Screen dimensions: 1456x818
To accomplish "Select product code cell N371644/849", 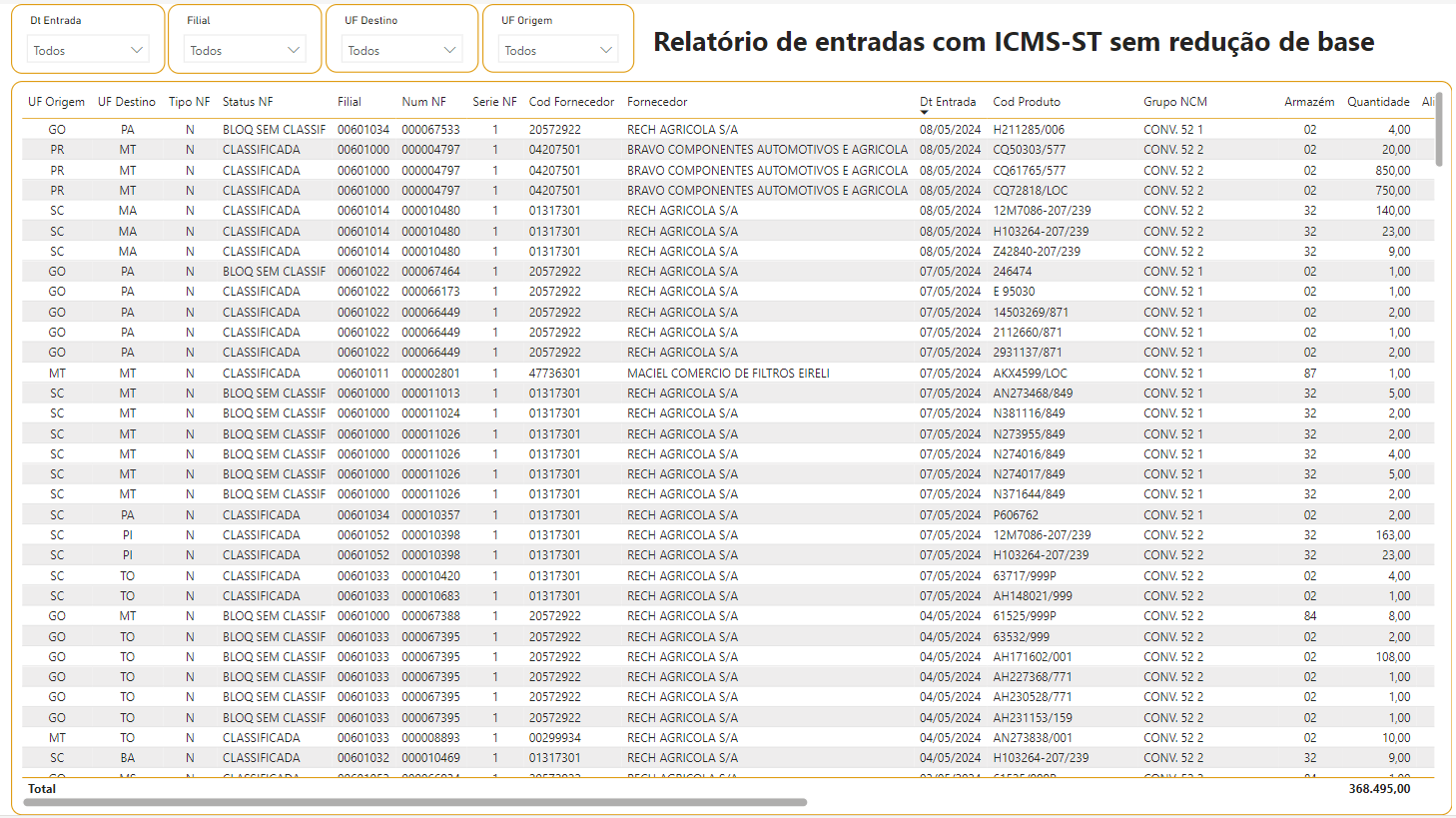I will point(1029,494).
